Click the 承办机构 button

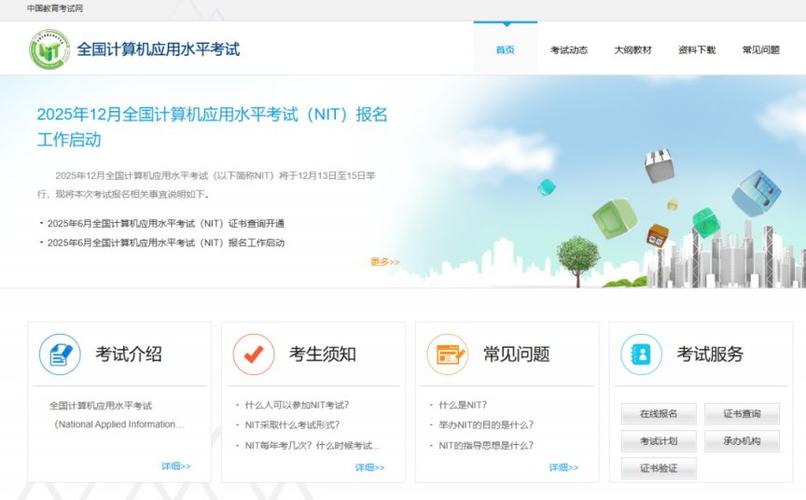[742, 441]
